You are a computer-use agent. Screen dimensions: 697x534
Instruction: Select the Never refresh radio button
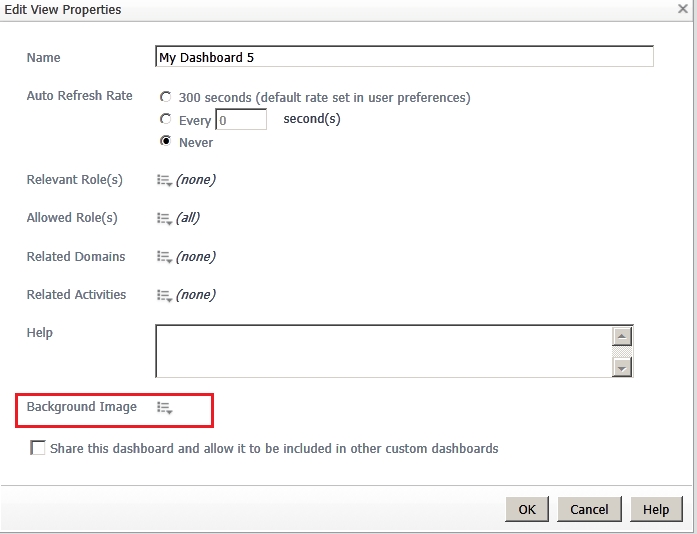165,141
